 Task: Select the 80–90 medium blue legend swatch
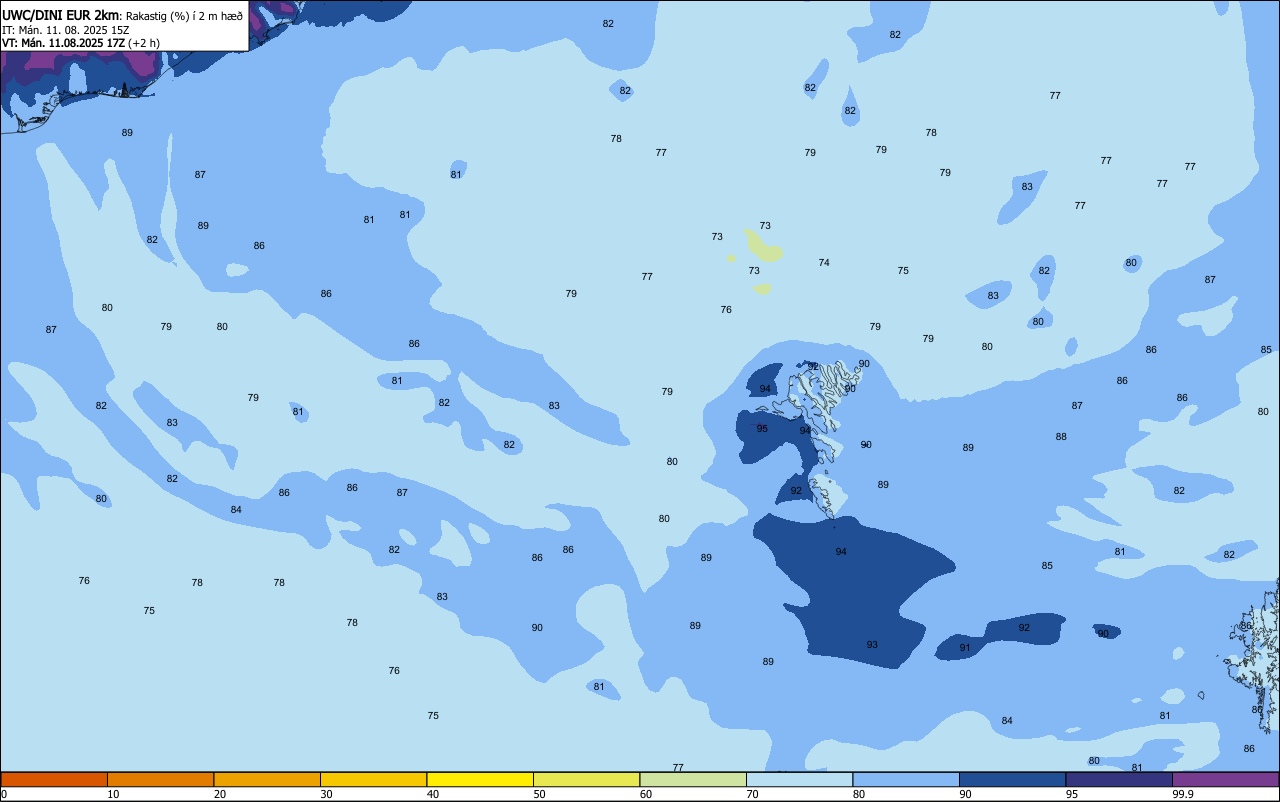906,779
